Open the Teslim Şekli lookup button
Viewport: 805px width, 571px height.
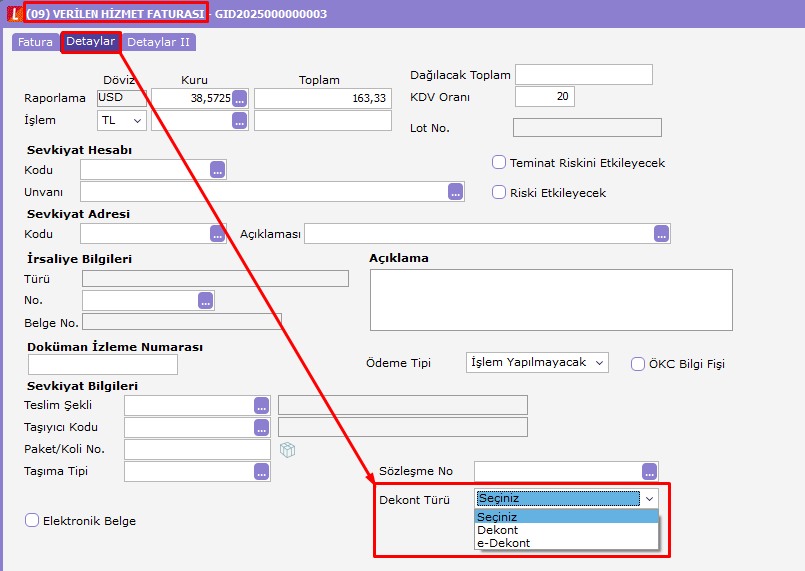pyautogui.click(x=262, y=406)
